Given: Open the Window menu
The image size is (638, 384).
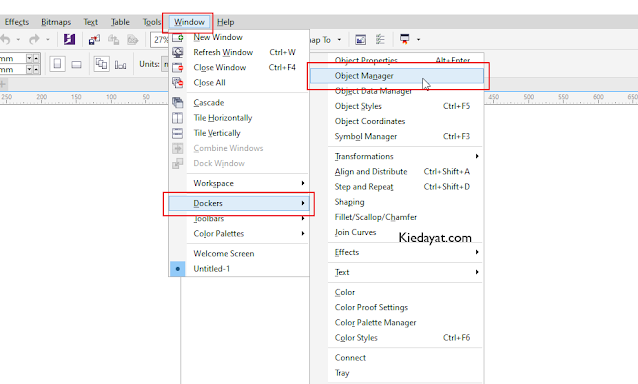Looking at the screenshot, I should click(x=189, y=22).
